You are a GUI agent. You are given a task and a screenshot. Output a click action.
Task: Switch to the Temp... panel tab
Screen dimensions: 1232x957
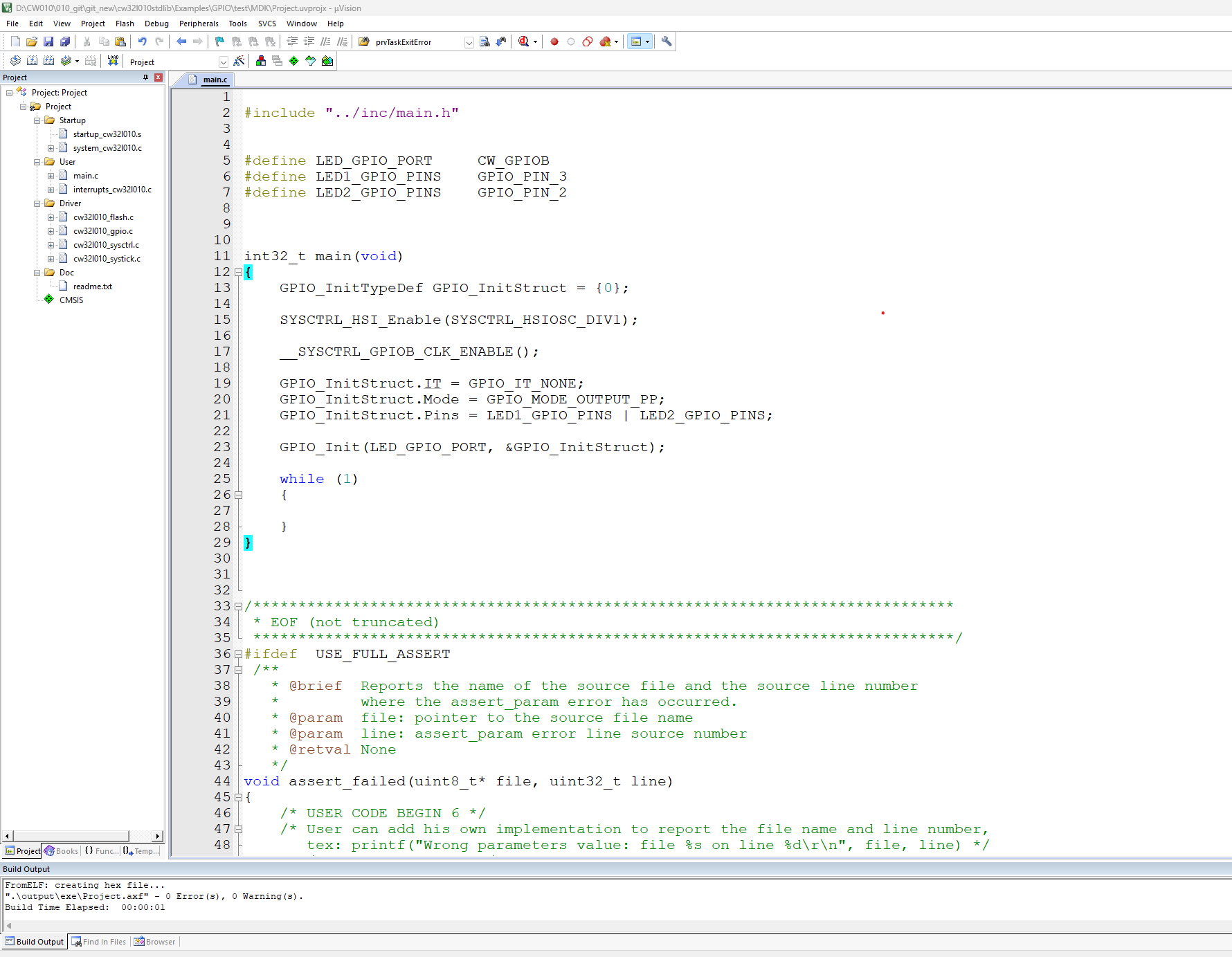coord(141,851)
